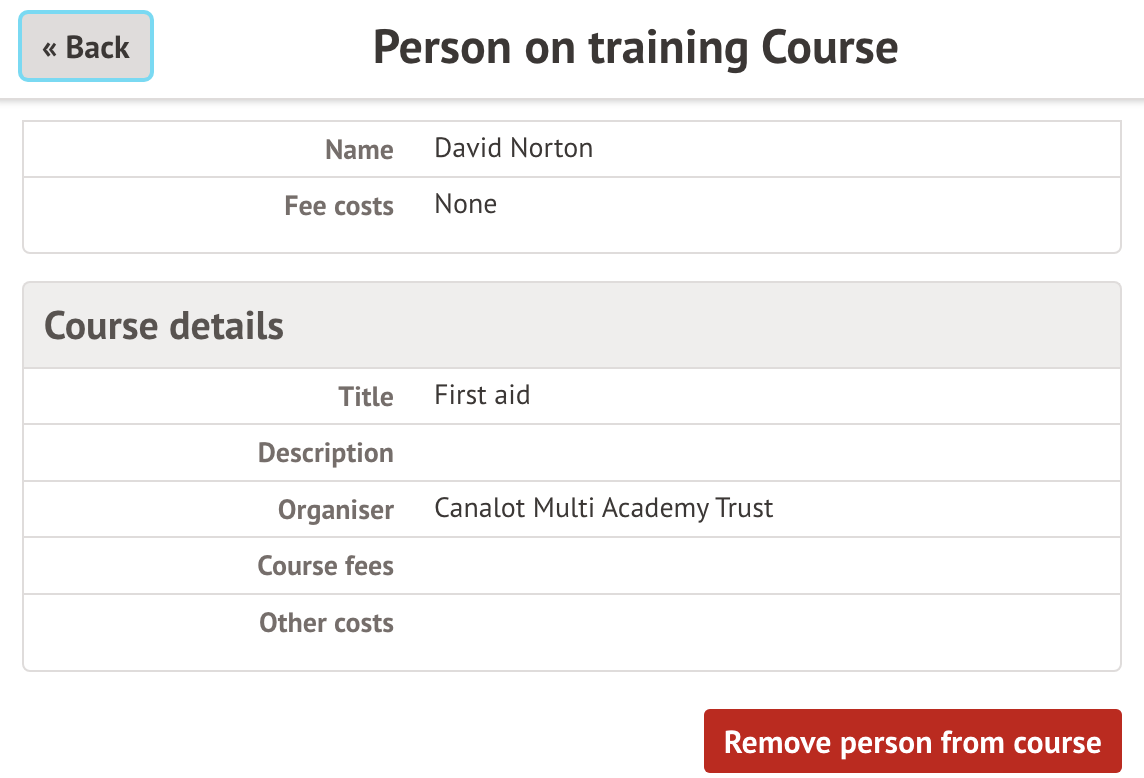The image size is (1144, 778).
Task: Select the Fee costs label
Action: tap(339, 206)
